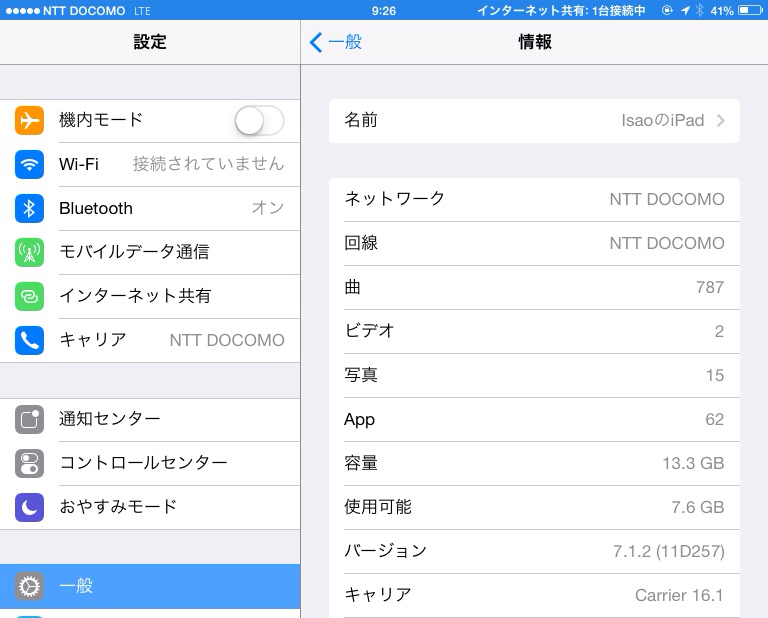Screen dimensions: 768x618
Task: Tap the ネットワーク NTT DOCOMO value
Action: pos(667,199)
